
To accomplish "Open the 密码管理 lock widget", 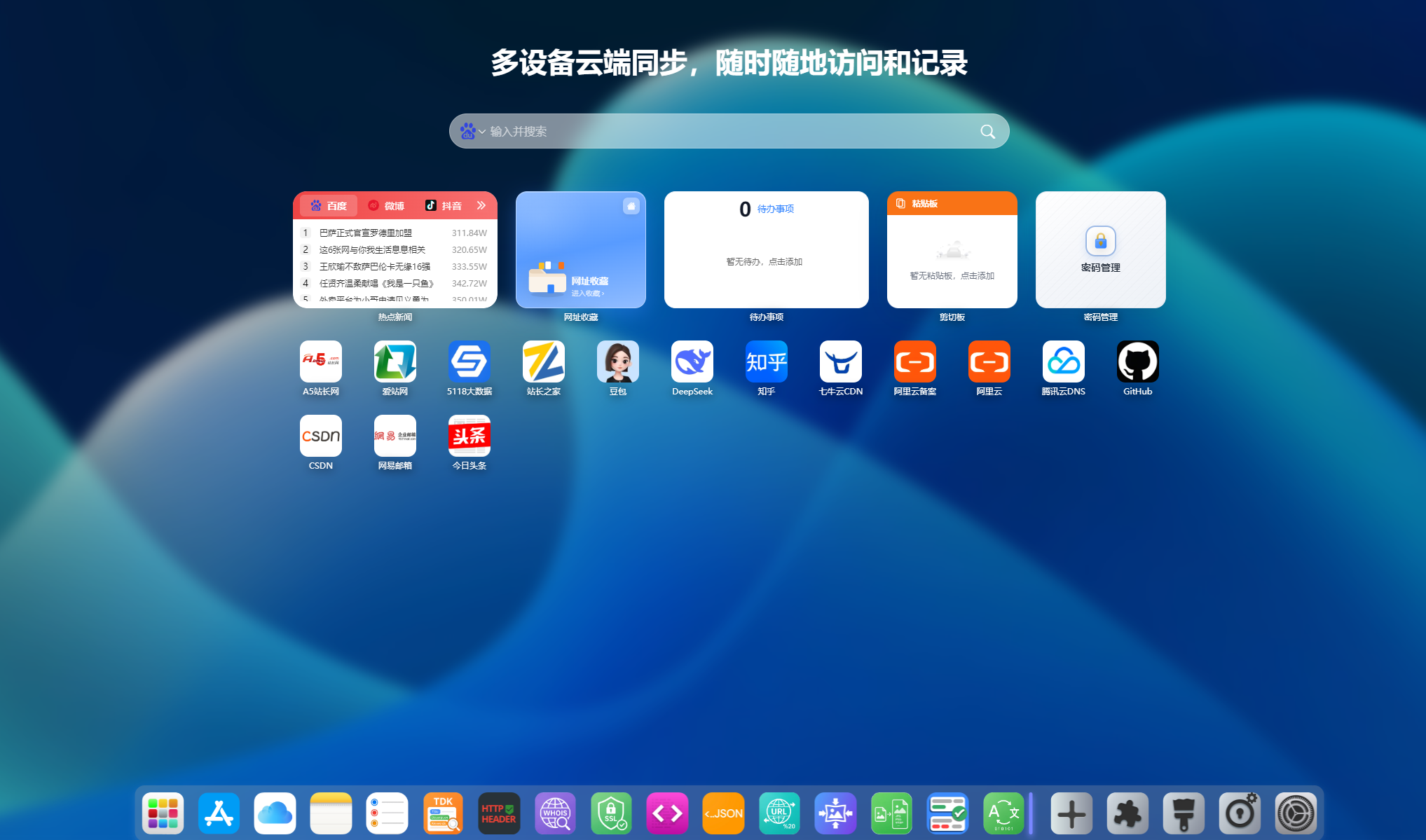I will [1101, 249].
